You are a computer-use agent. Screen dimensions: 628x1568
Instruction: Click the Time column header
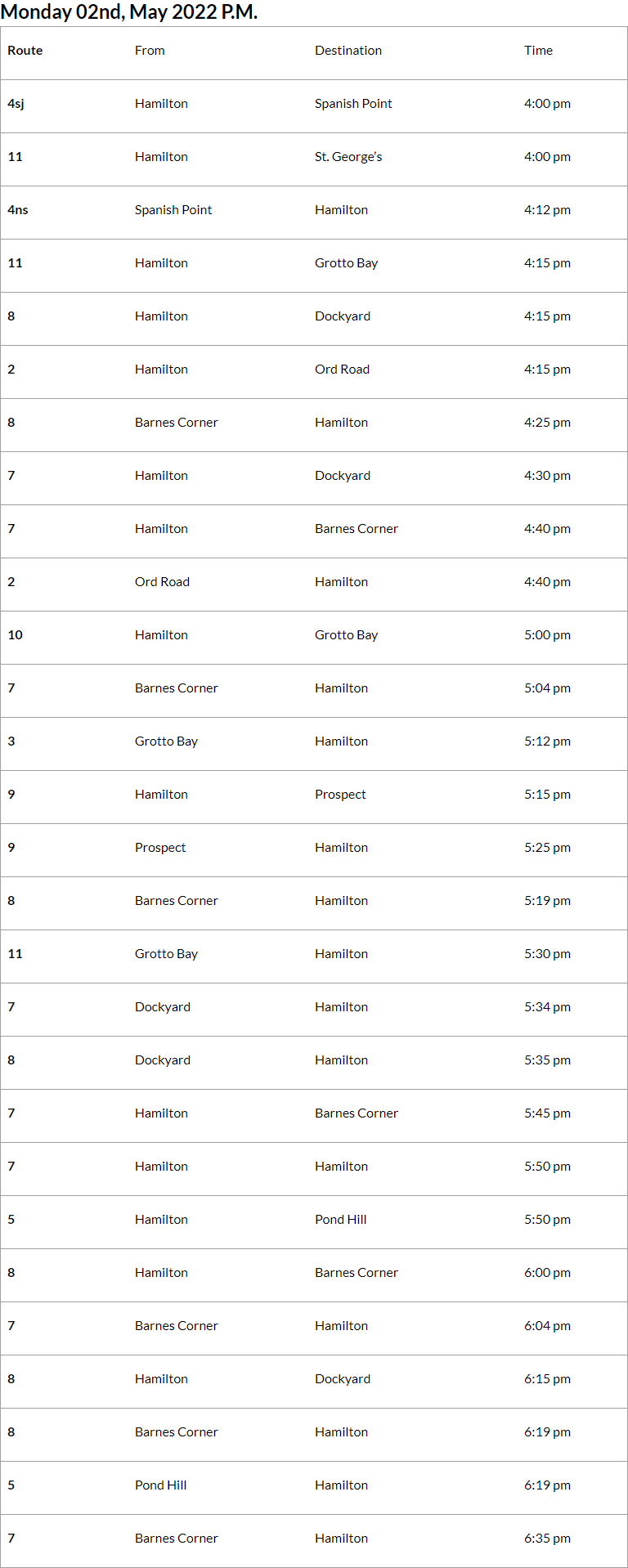(x=538, y=51)
